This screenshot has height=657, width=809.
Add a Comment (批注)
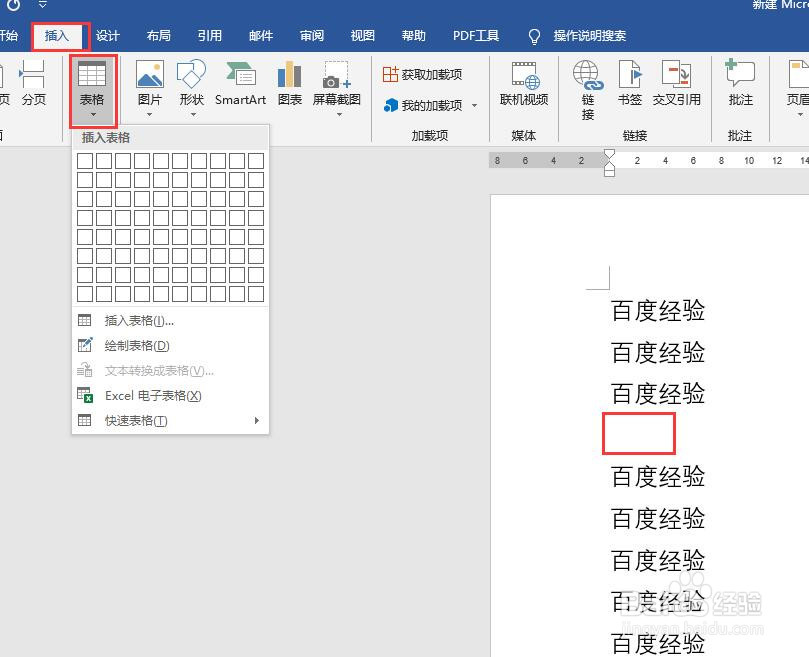pyautogui.click(x=740, y=83)
